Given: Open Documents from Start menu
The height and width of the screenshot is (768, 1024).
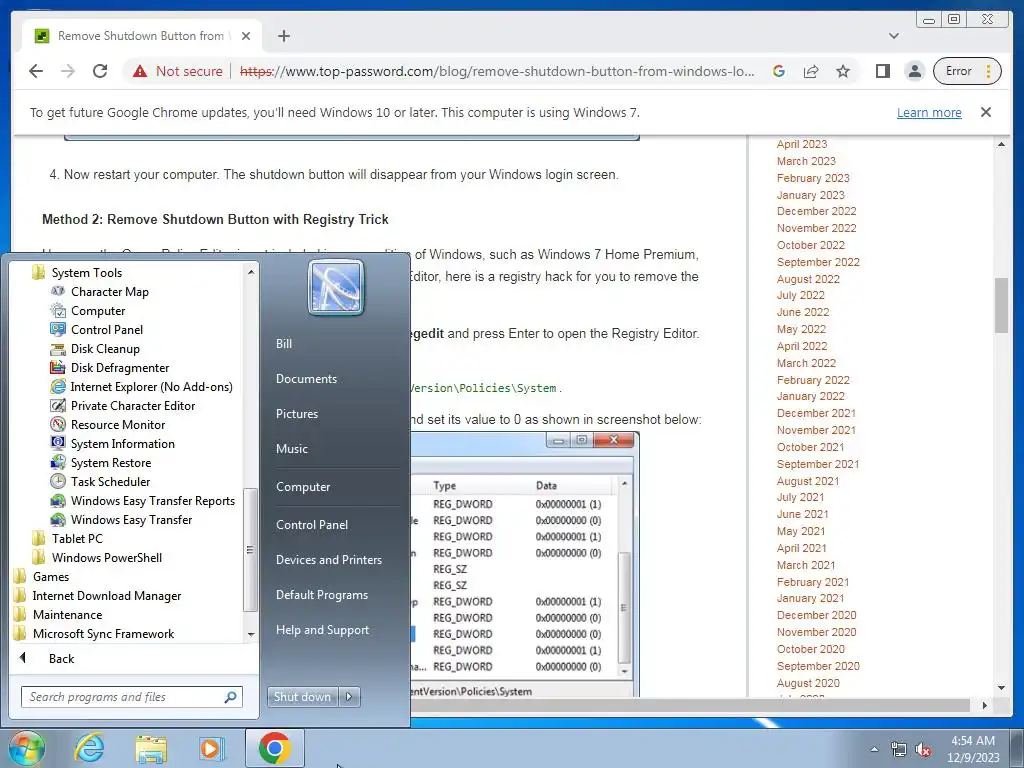Looking at the screenshot, I should (306, 379).
